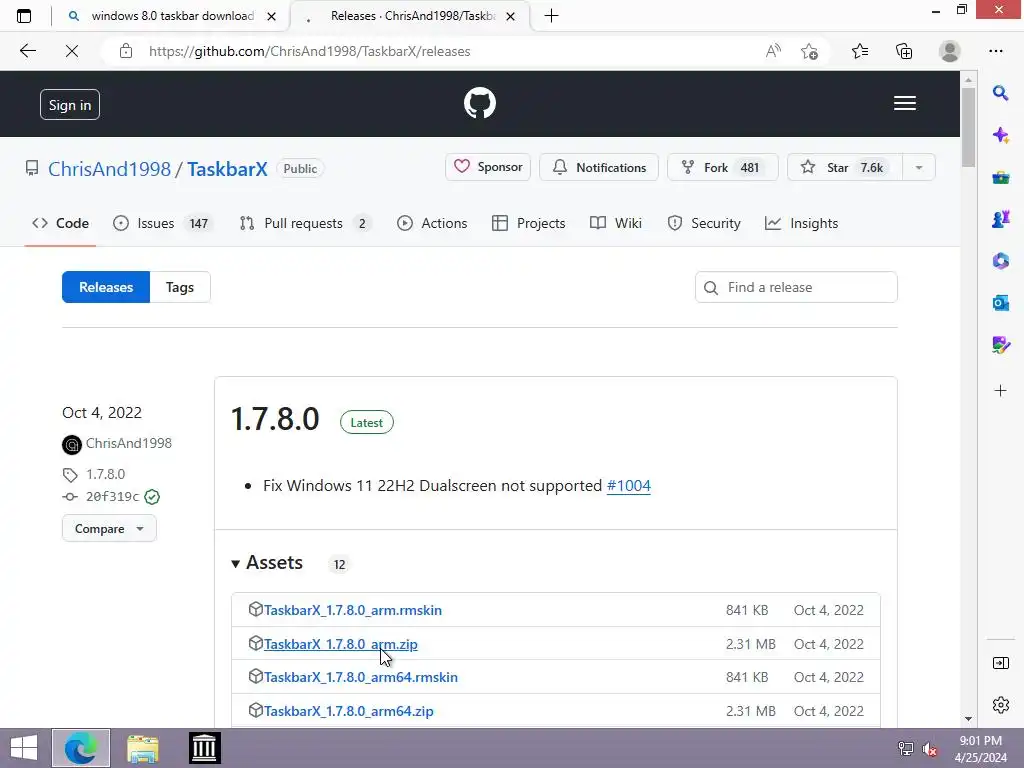Viewport: 1024px width, 768px height.
Task: Open the Security tab
Action: pos(703,223)
